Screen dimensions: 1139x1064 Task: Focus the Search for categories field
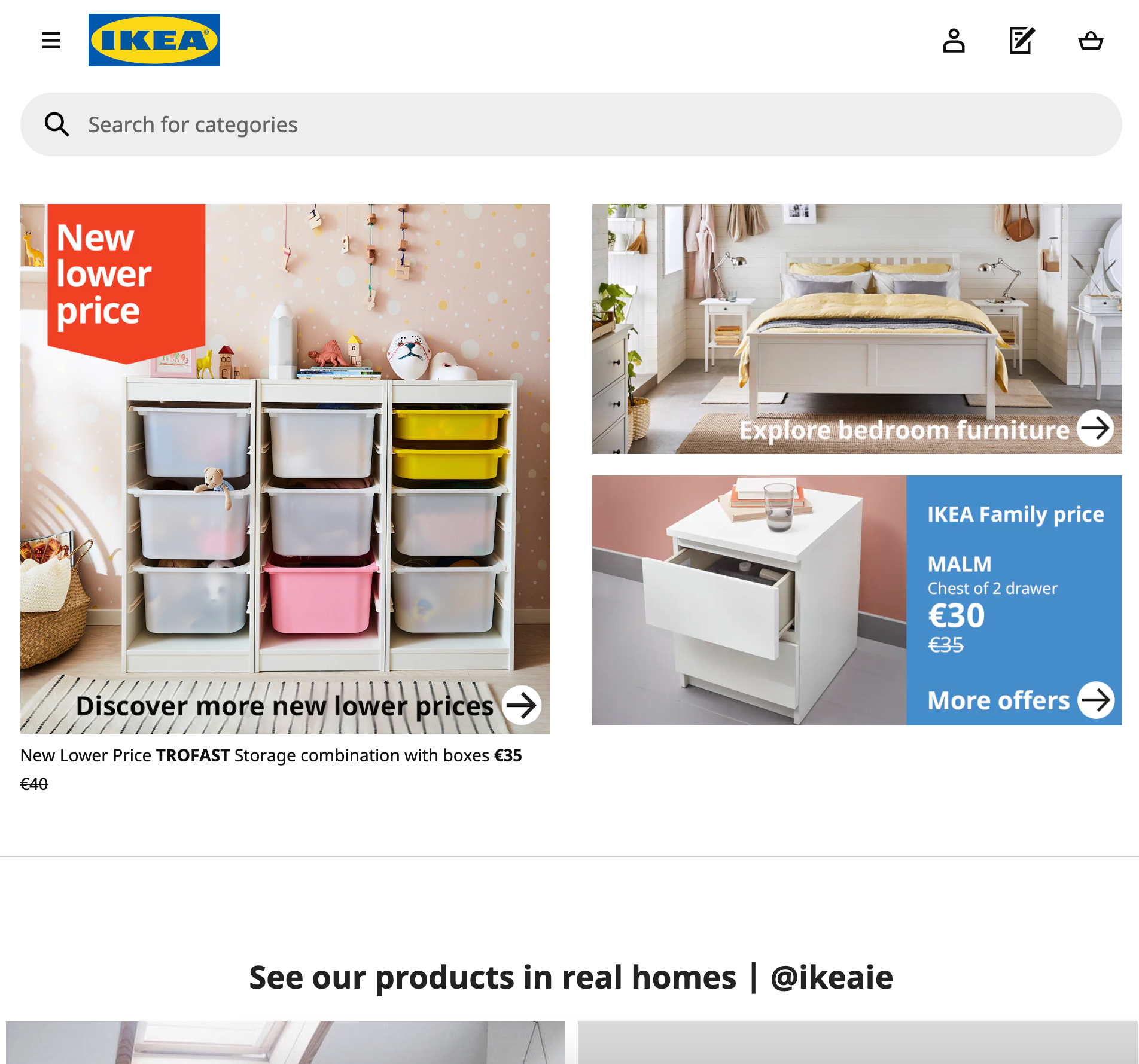click(x=571, y=124)
